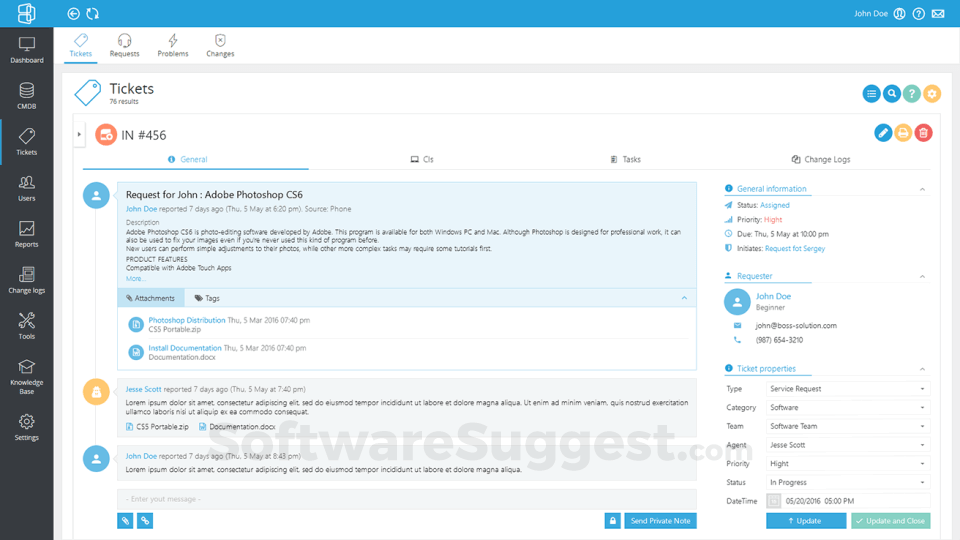The width and height of the screenshot is (960, 540).
Task: Open the Problems tab at top
Action: point(173,46)
